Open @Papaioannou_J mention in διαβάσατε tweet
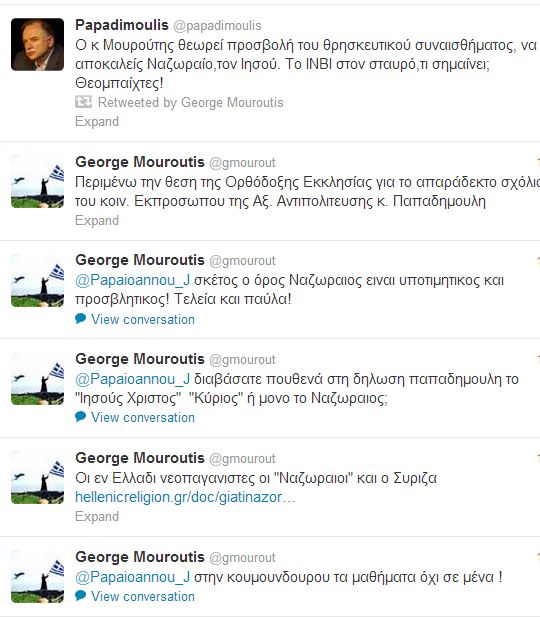 (x=133, y=379)
